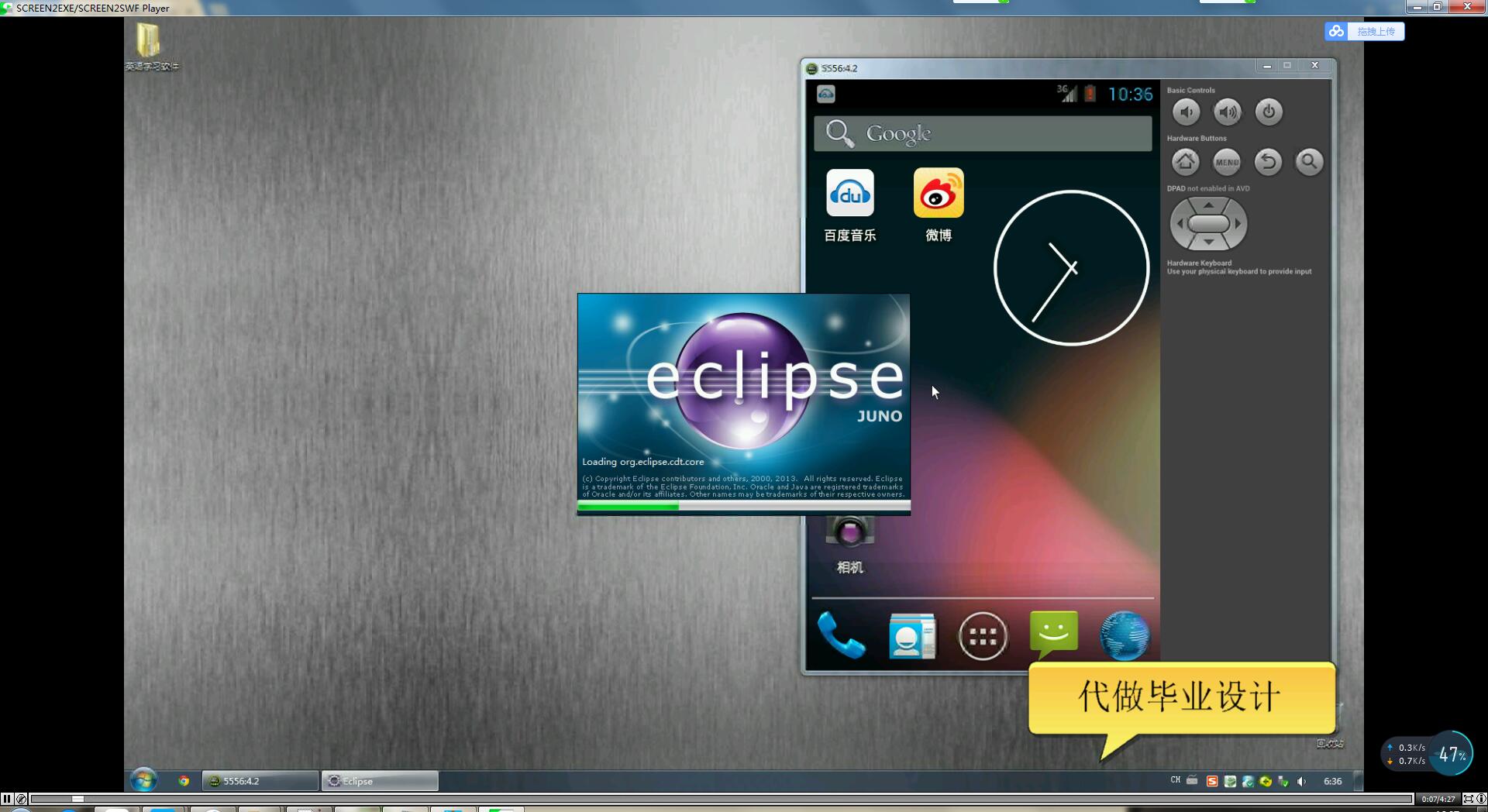This screenshot has height=812, width=1488.
Task: Switch to 5556:4.2 taskbar button
Action: point(260,781)
